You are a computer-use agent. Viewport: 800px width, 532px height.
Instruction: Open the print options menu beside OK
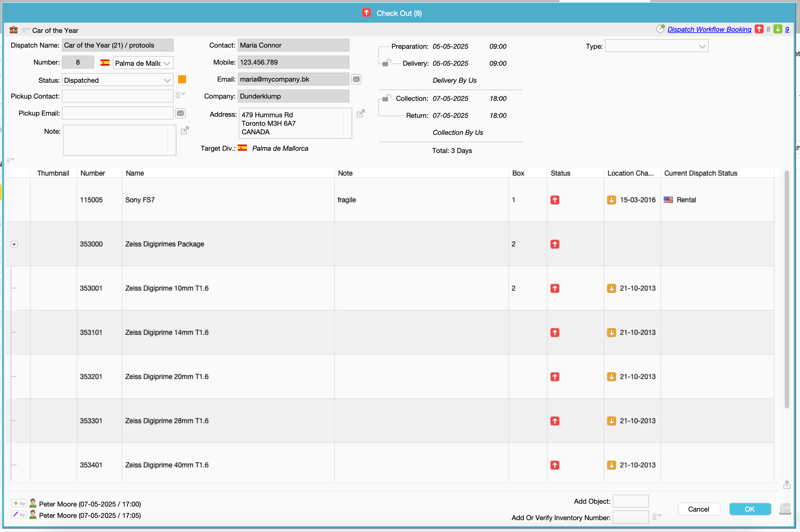[x=785, y=509]
